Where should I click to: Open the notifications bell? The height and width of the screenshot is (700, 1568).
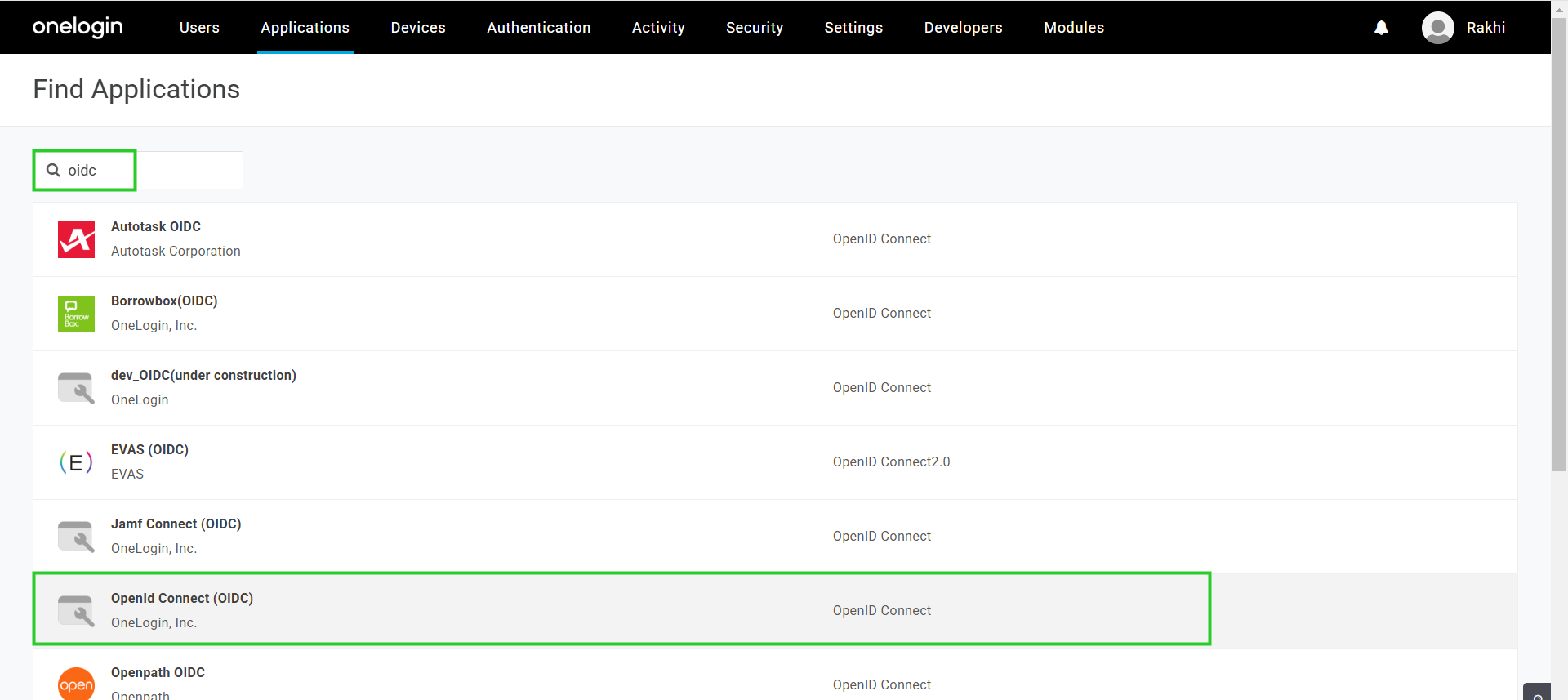coord(1381,28)
